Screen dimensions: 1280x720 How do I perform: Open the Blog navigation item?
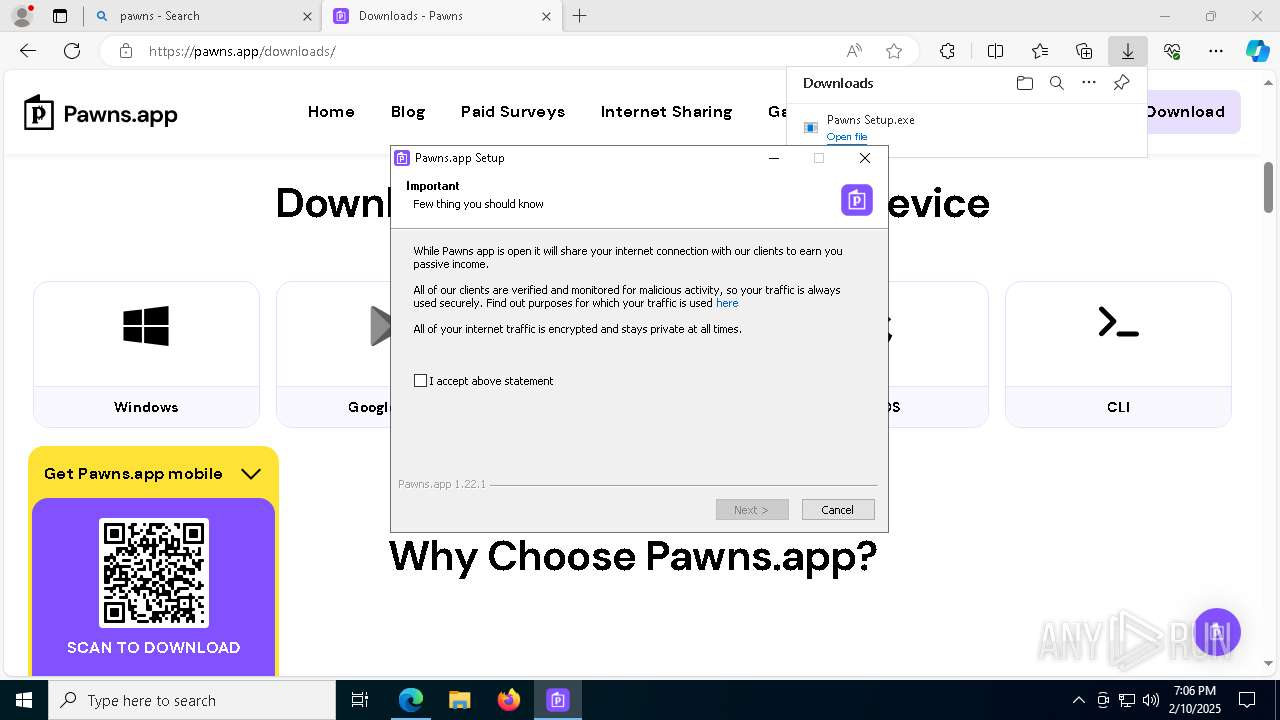point(408,112)
